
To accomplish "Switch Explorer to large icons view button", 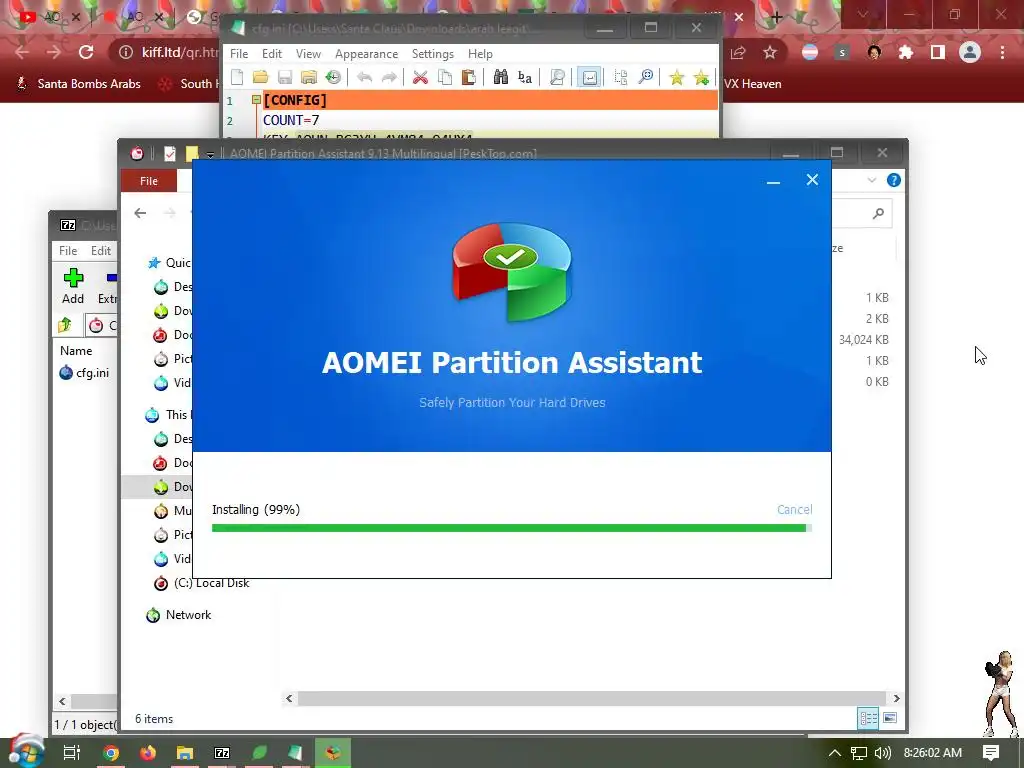I will pyautogui.click(x=890, y=718).
